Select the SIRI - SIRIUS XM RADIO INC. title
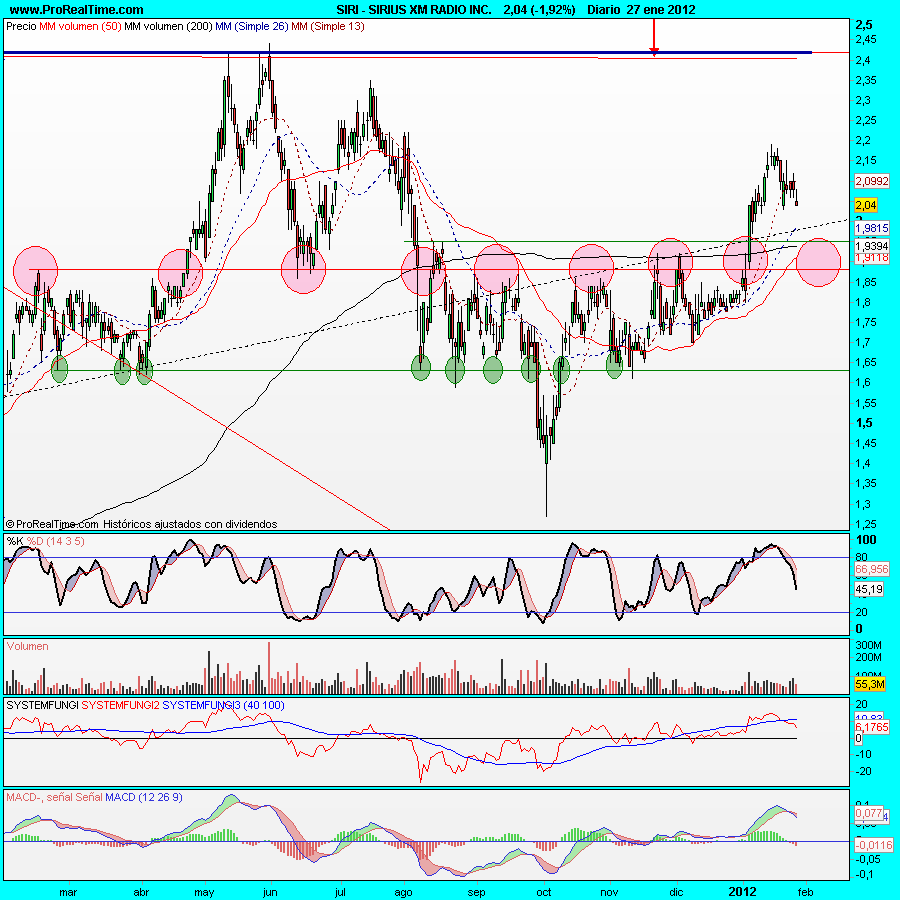The height and width of the screenshot is (900, 900). (414, 9)
